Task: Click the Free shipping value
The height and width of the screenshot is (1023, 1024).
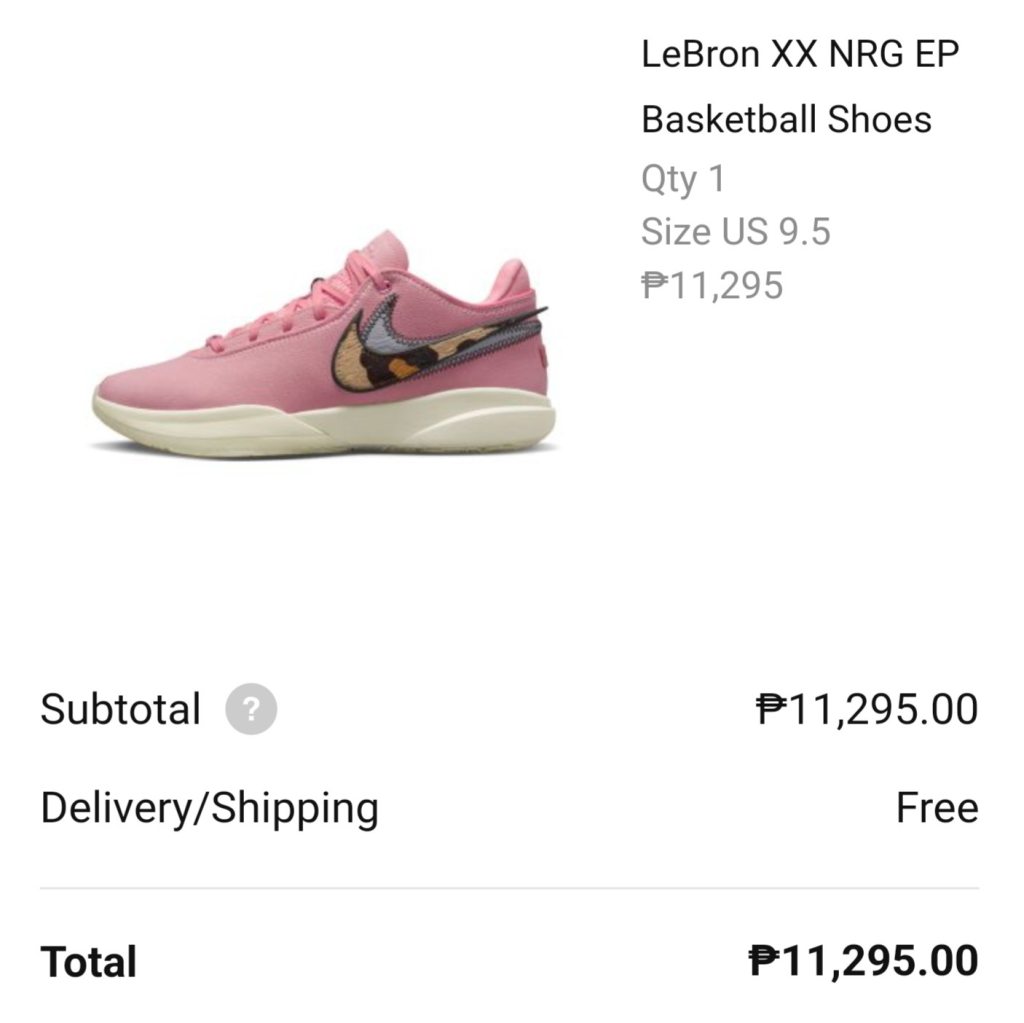Action: (x=936, y=808)
